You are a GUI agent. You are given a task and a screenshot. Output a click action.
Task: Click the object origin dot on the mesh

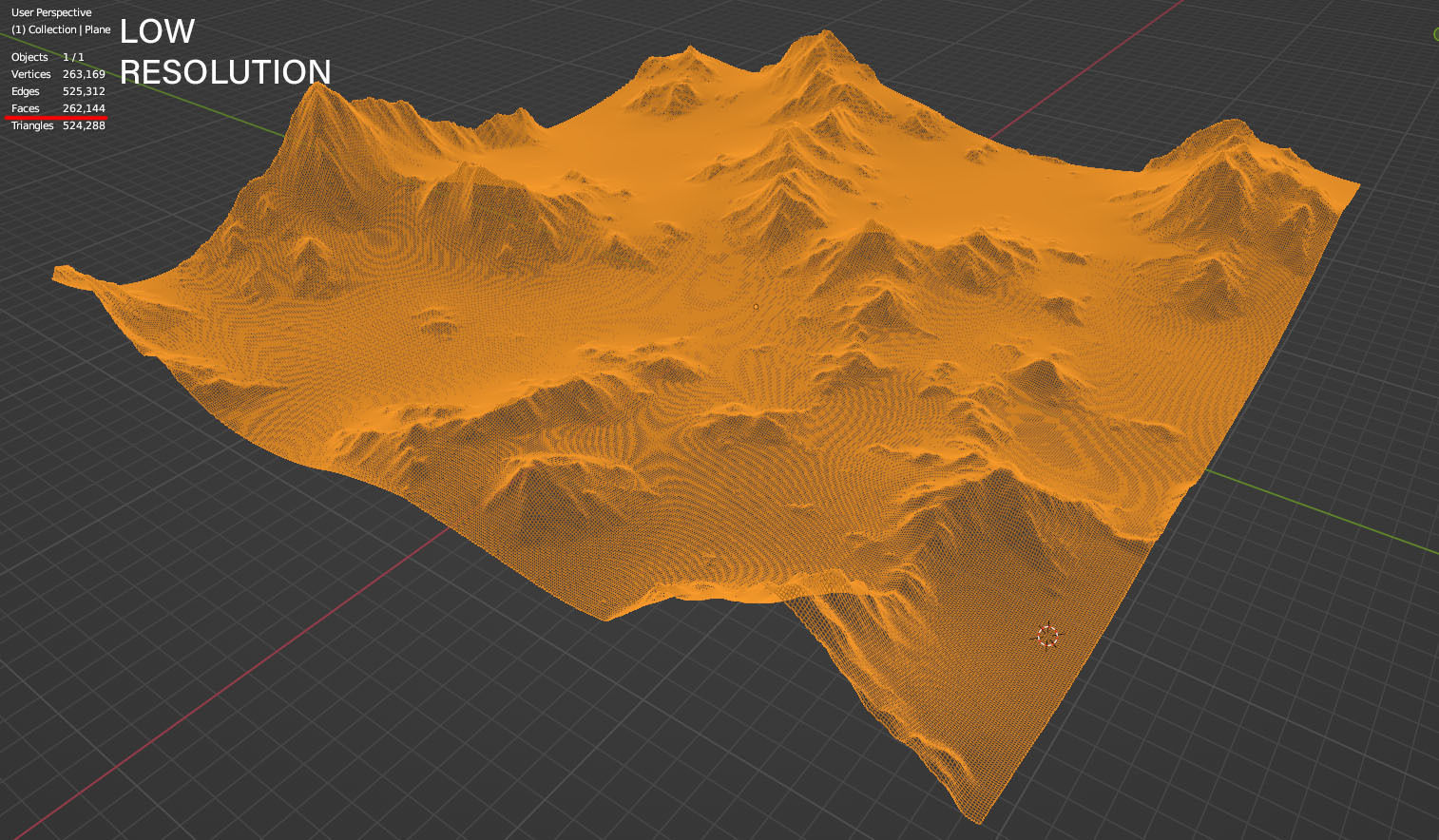pyautogui.click(x=756, y=307)
